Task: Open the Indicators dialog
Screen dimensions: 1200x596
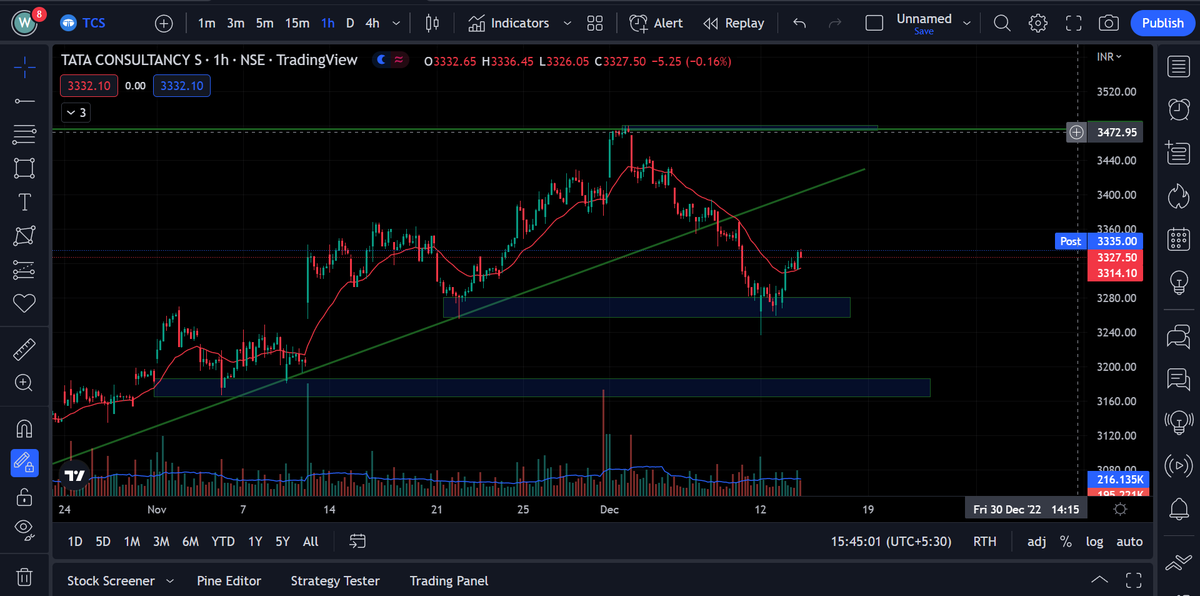Action: tap(508, 23)
